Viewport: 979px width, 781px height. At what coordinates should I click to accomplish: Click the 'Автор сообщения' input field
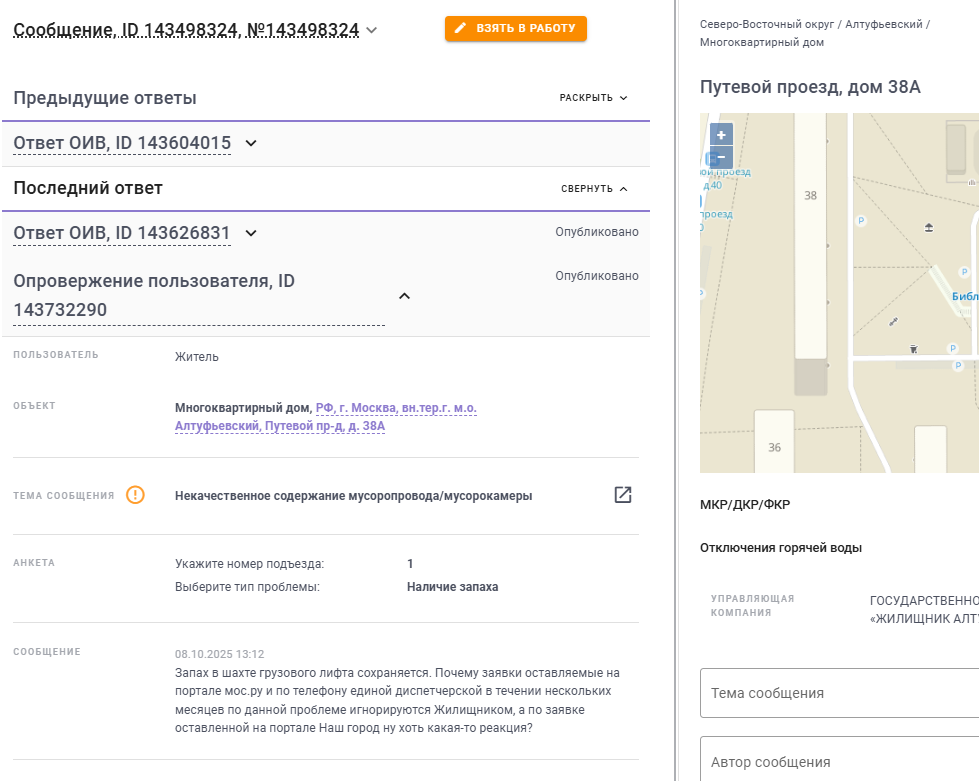coord(839,762)
